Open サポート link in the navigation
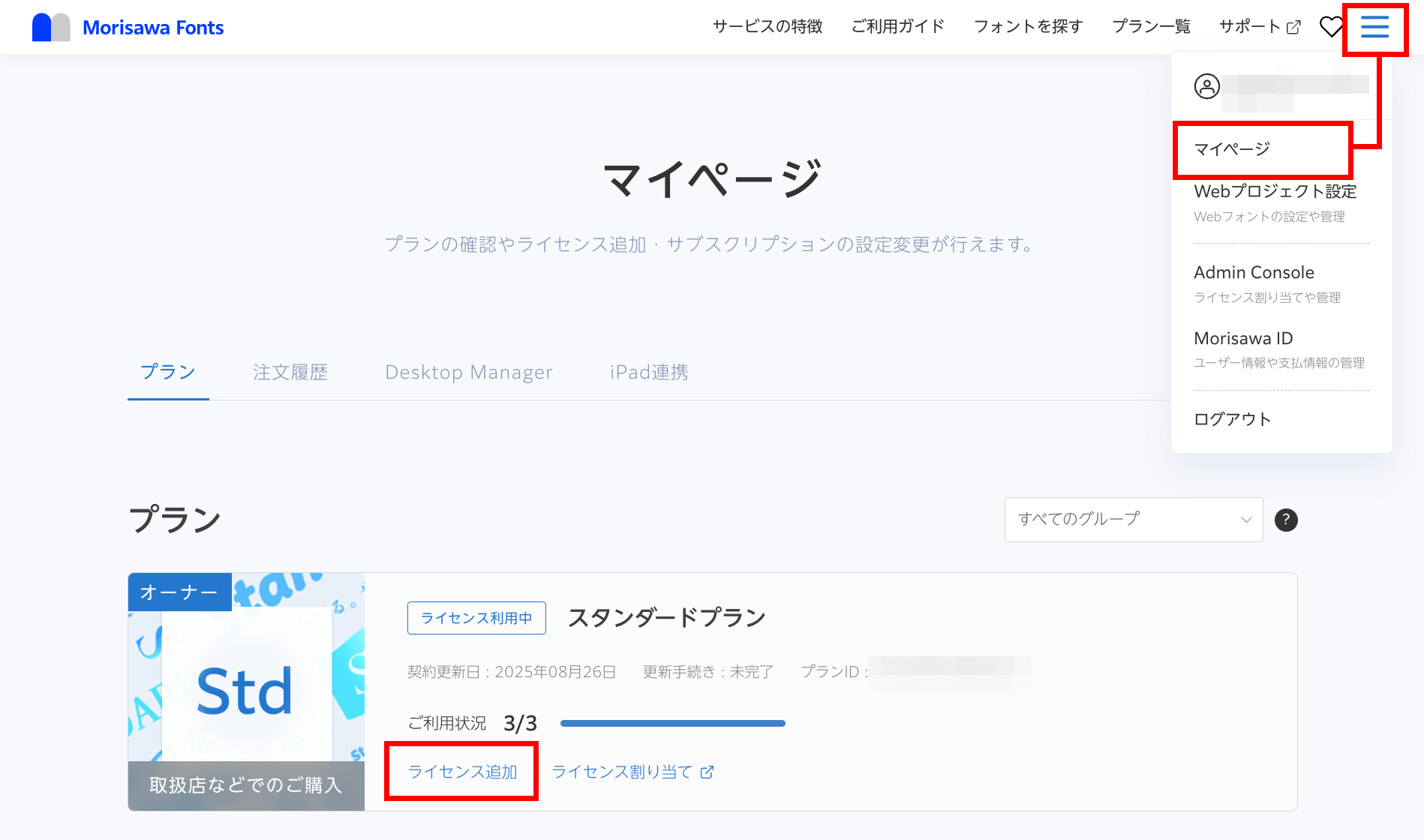Viewport: 1424px width, 840px height. click(1250, 27)
